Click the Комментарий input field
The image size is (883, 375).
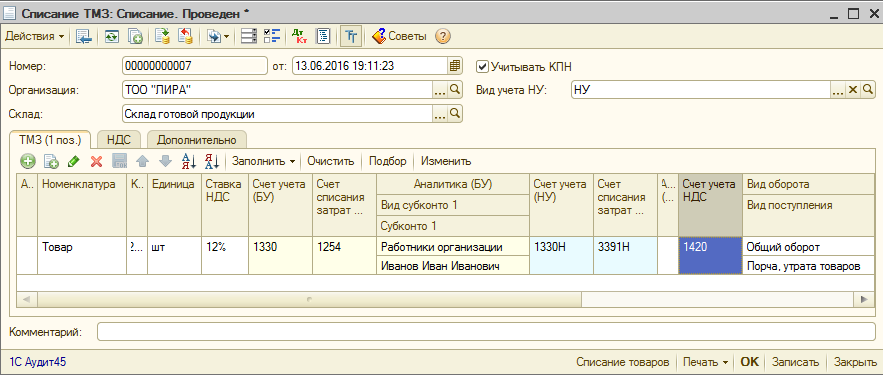(486, 332)
